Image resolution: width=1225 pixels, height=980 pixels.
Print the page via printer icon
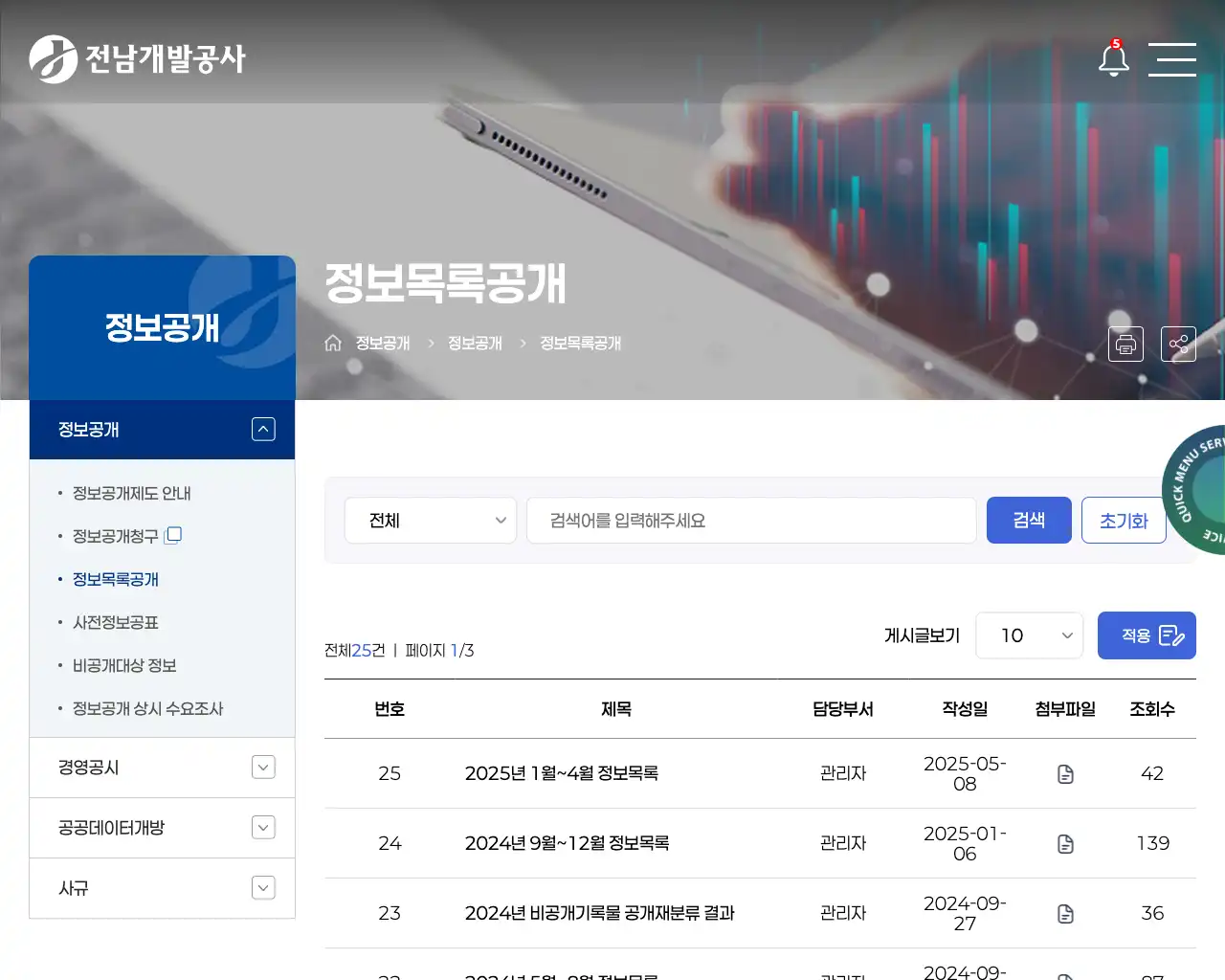1125,344
